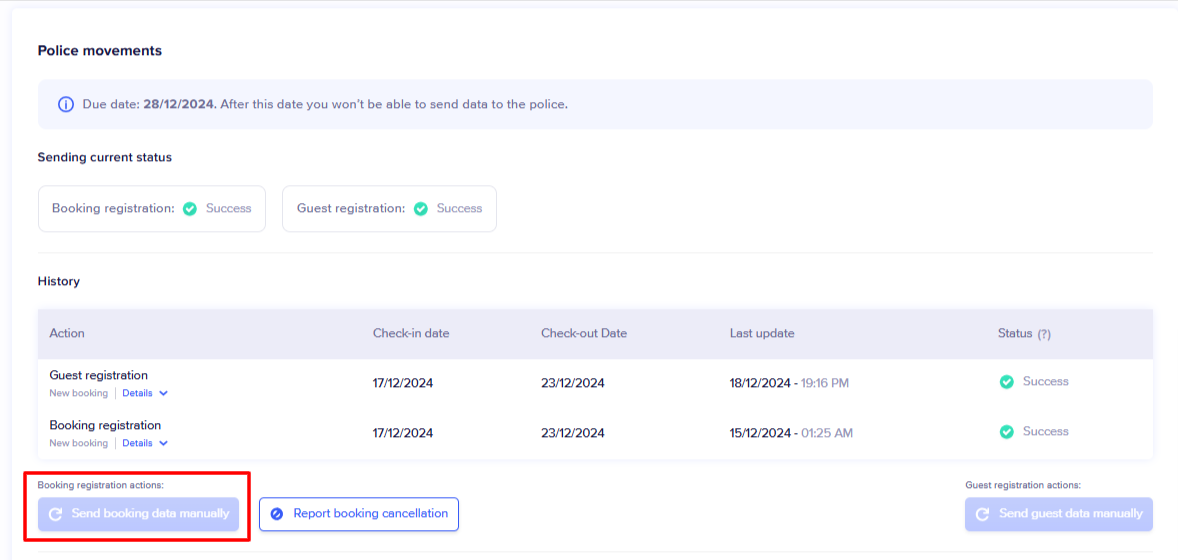Select the Check-out Date column header
Screen dimensions: 1178x560
[584, 333]
